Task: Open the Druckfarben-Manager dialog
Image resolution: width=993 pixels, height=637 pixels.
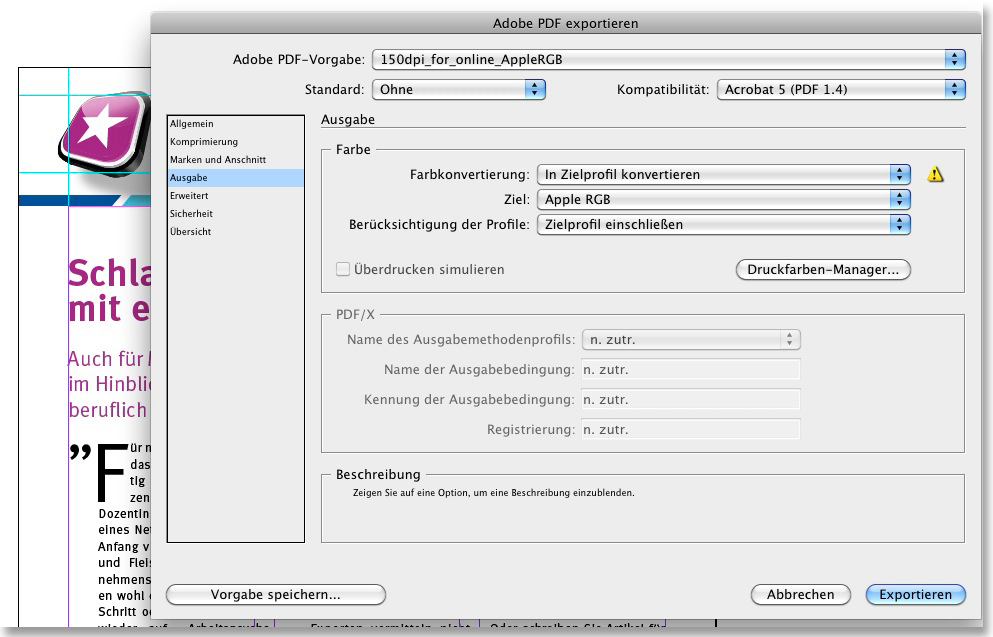Action: 823,269
